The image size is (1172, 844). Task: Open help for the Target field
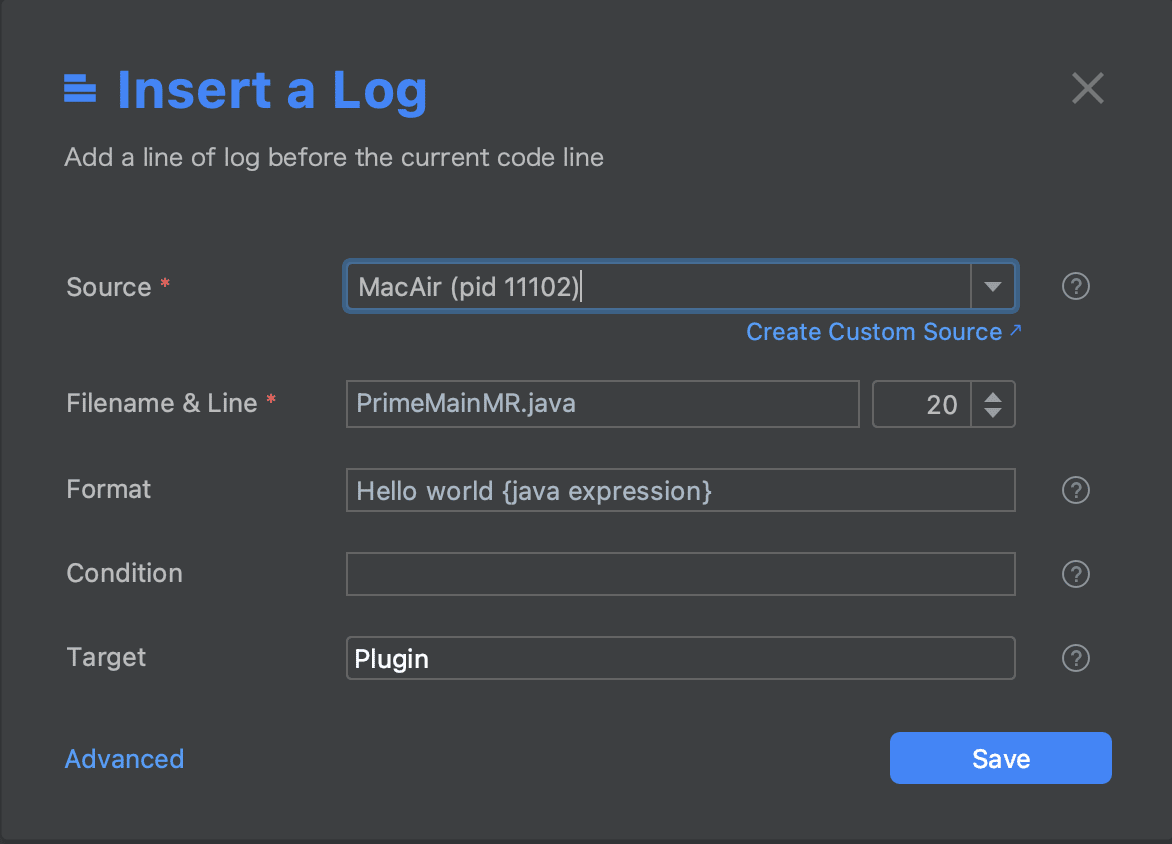tap(1075, 658)
